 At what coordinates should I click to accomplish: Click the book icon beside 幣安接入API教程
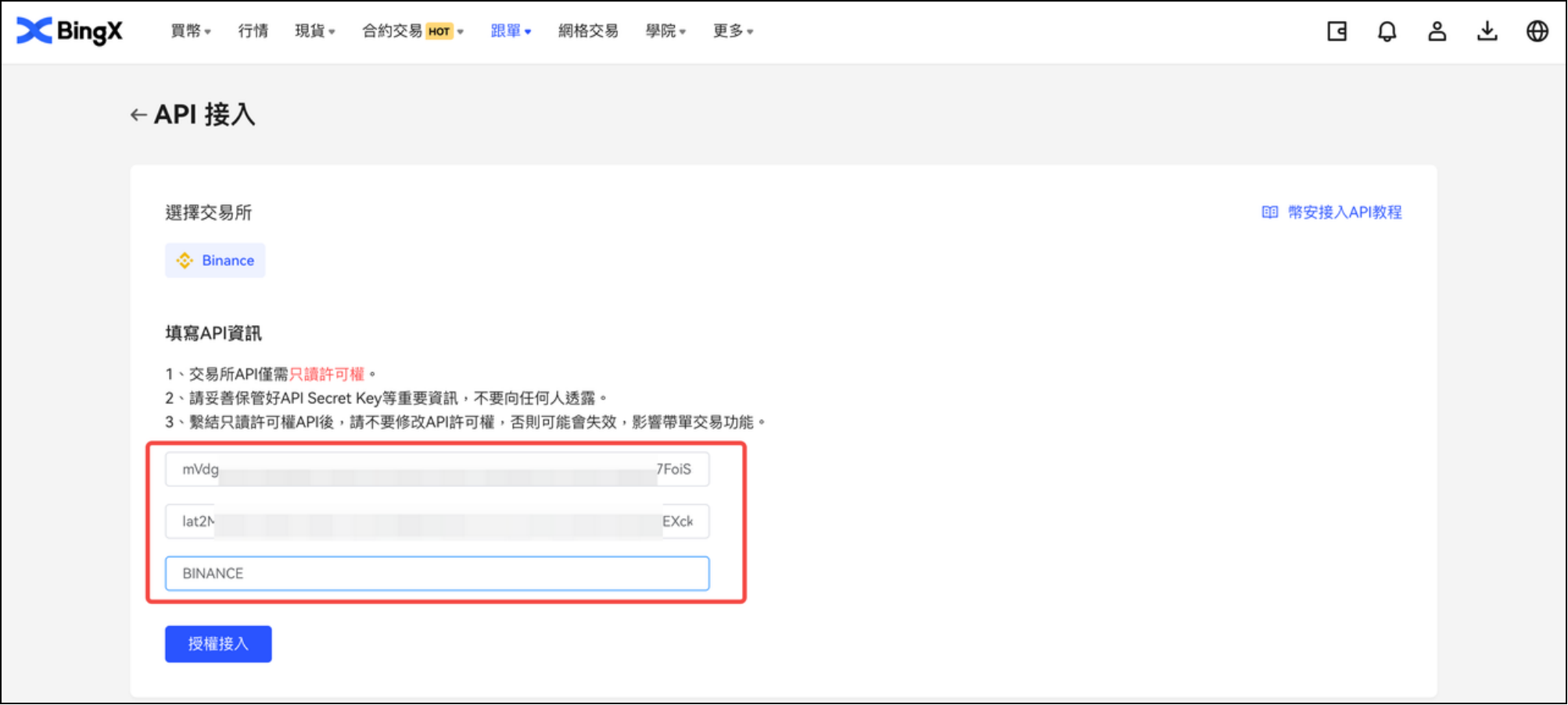1269,213
